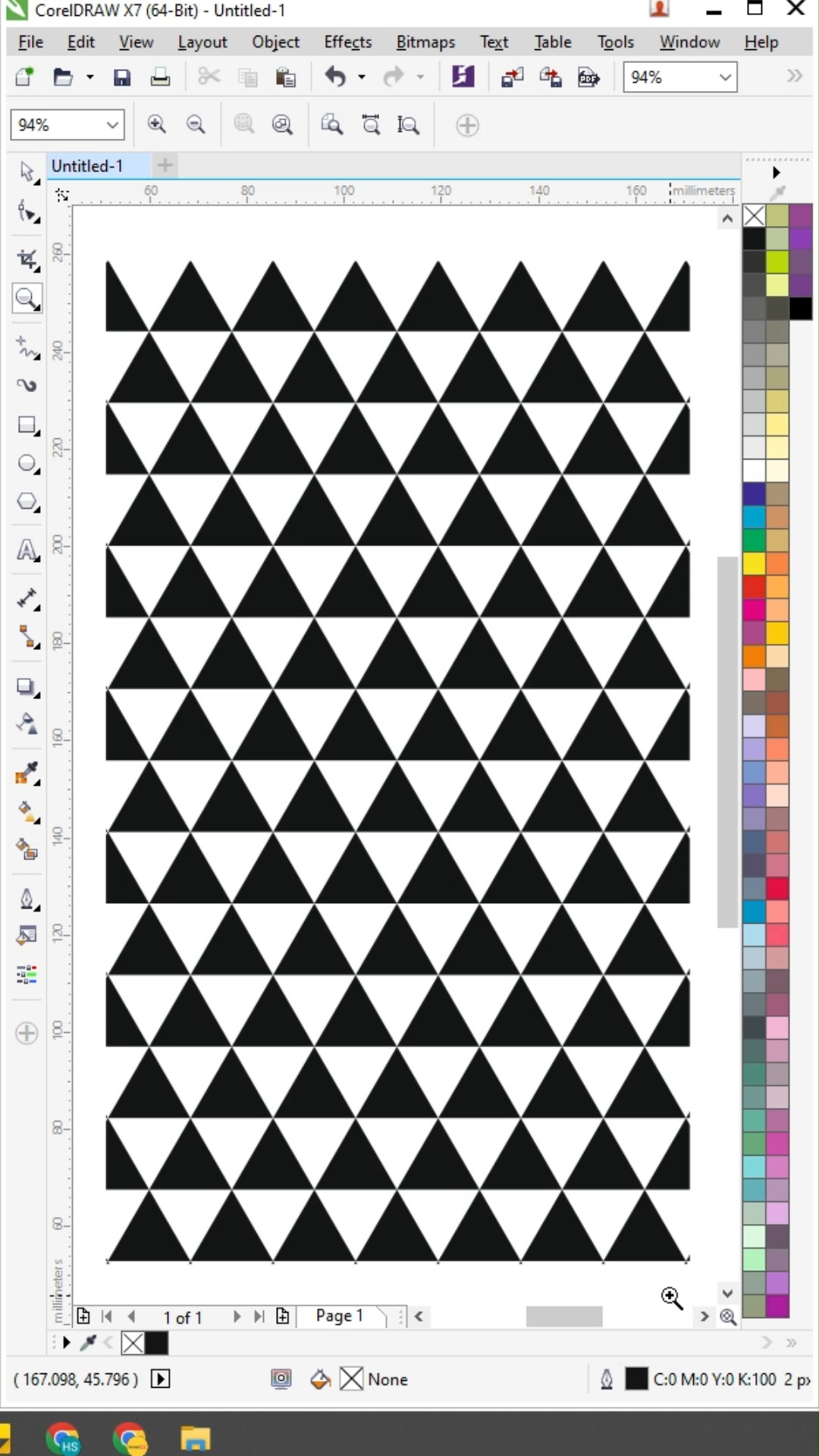Select the Parallel Dimension tool

(27, 598)
